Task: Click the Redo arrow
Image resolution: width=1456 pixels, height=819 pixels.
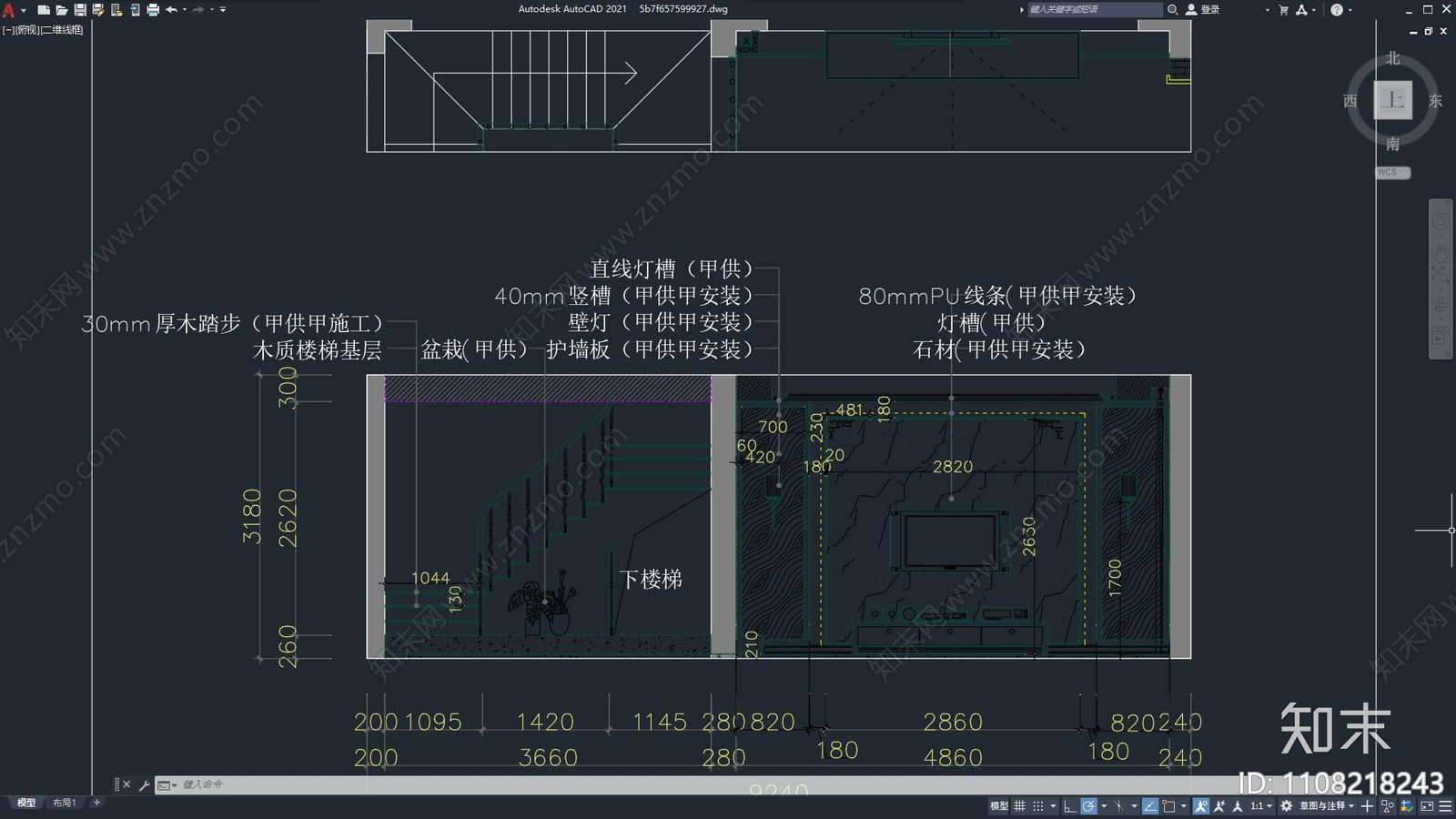Action: point(198,10)
